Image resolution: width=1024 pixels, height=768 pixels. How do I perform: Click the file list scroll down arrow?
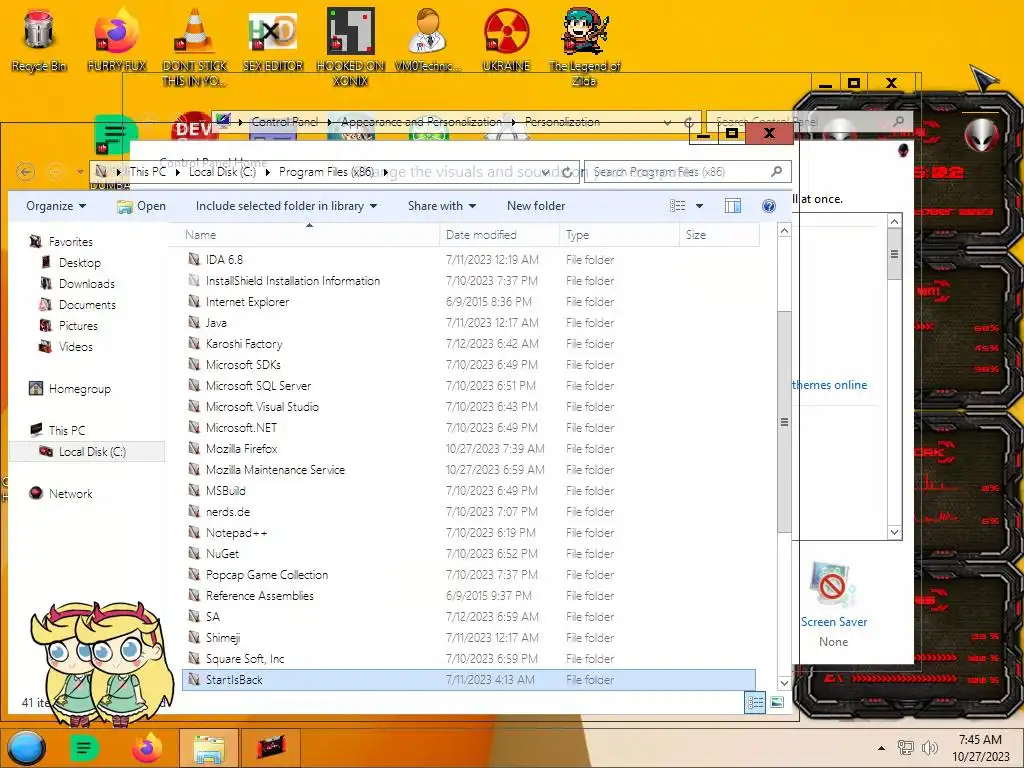click(784, 683)
